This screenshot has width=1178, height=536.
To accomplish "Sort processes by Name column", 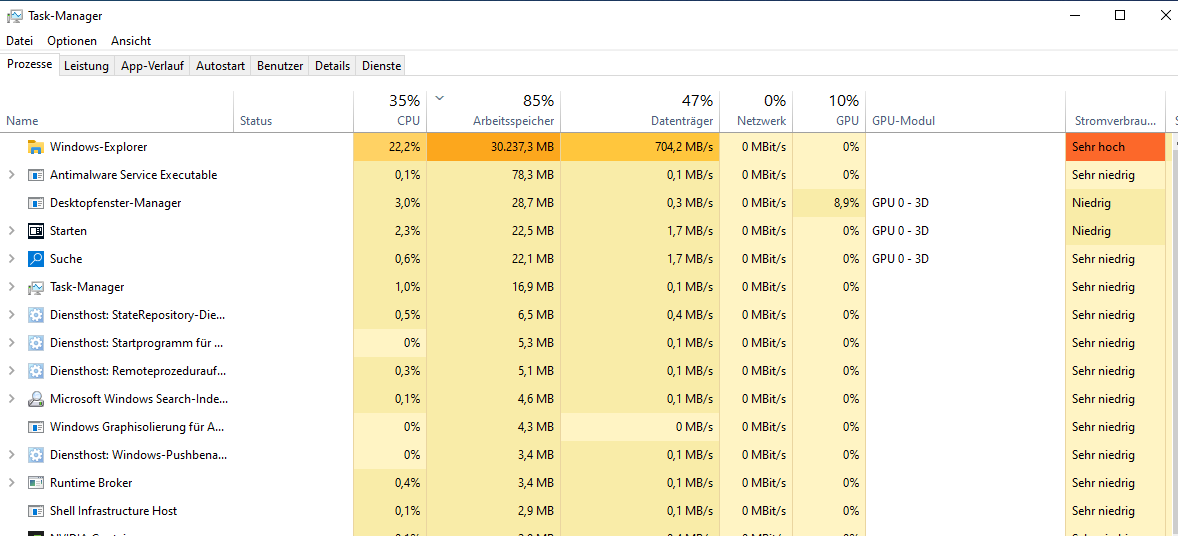I will pos(116,111).
